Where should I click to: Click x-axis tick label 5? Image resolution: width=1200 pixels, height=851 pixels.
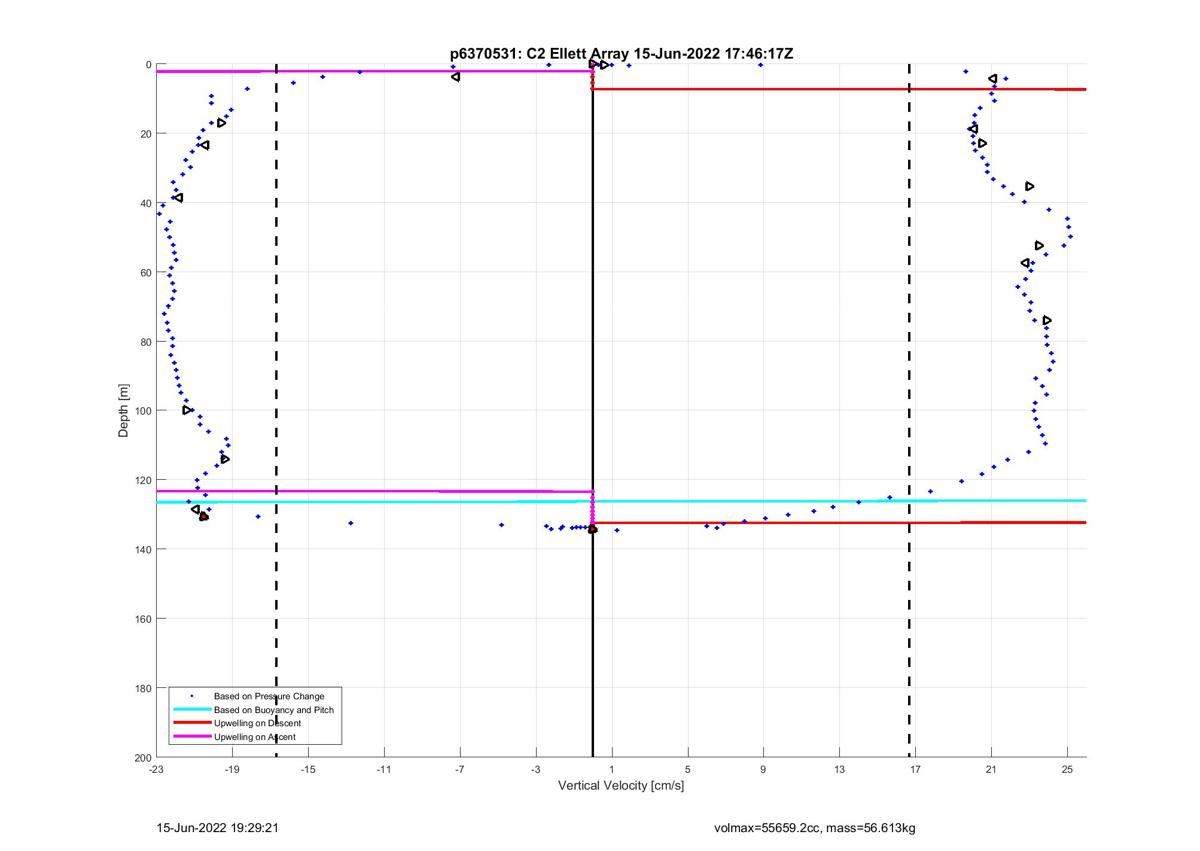[688, 769]
